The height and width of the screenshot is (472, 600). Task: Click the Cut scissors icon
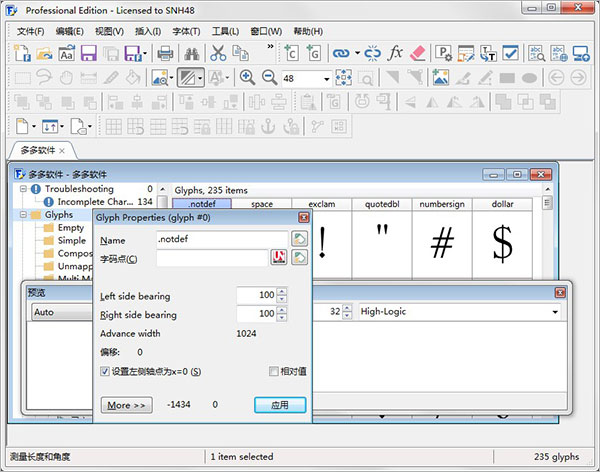pyautogui.click(x=218, y=53)
